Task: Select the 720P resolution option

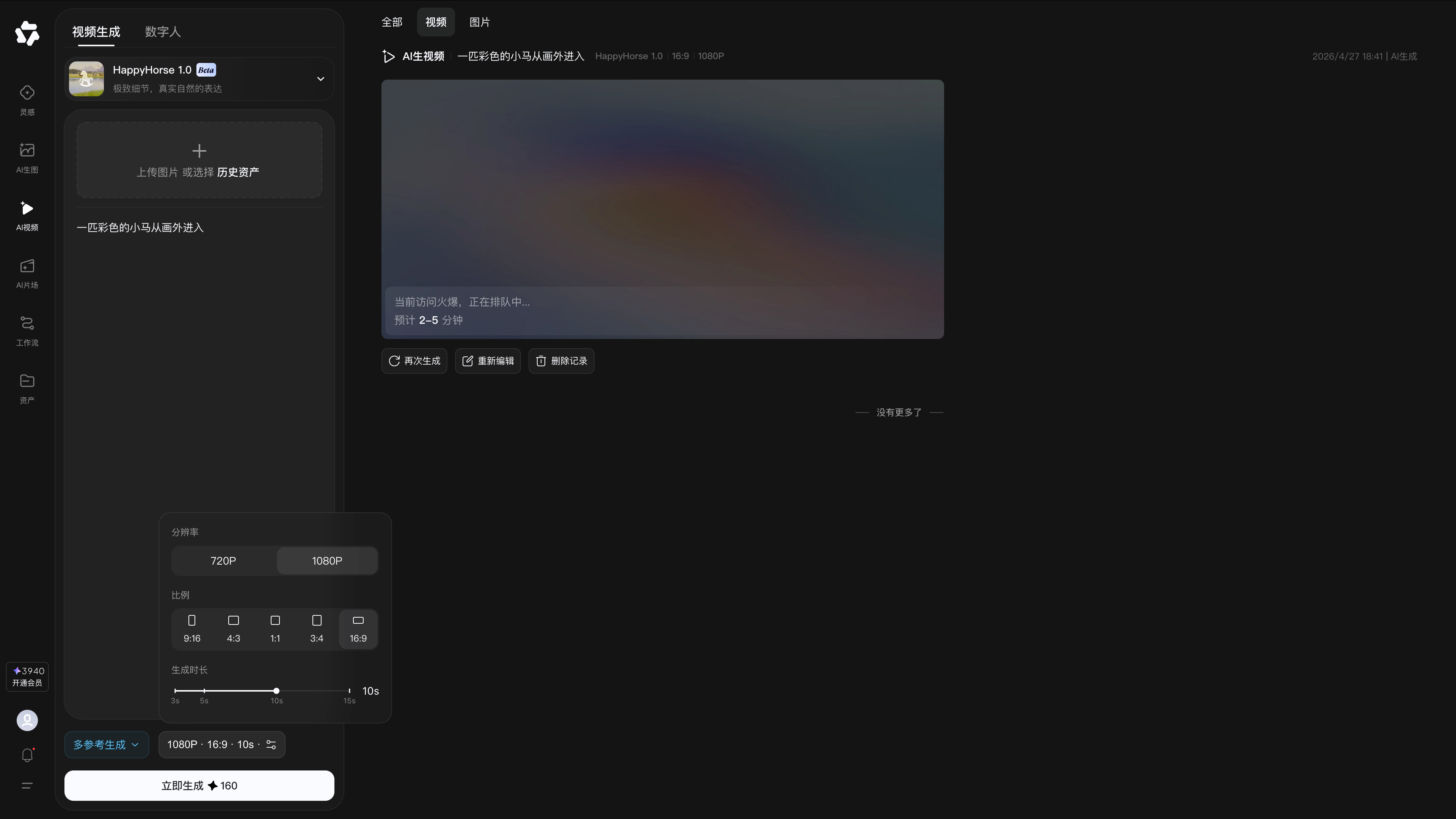Action: point(223,561)
